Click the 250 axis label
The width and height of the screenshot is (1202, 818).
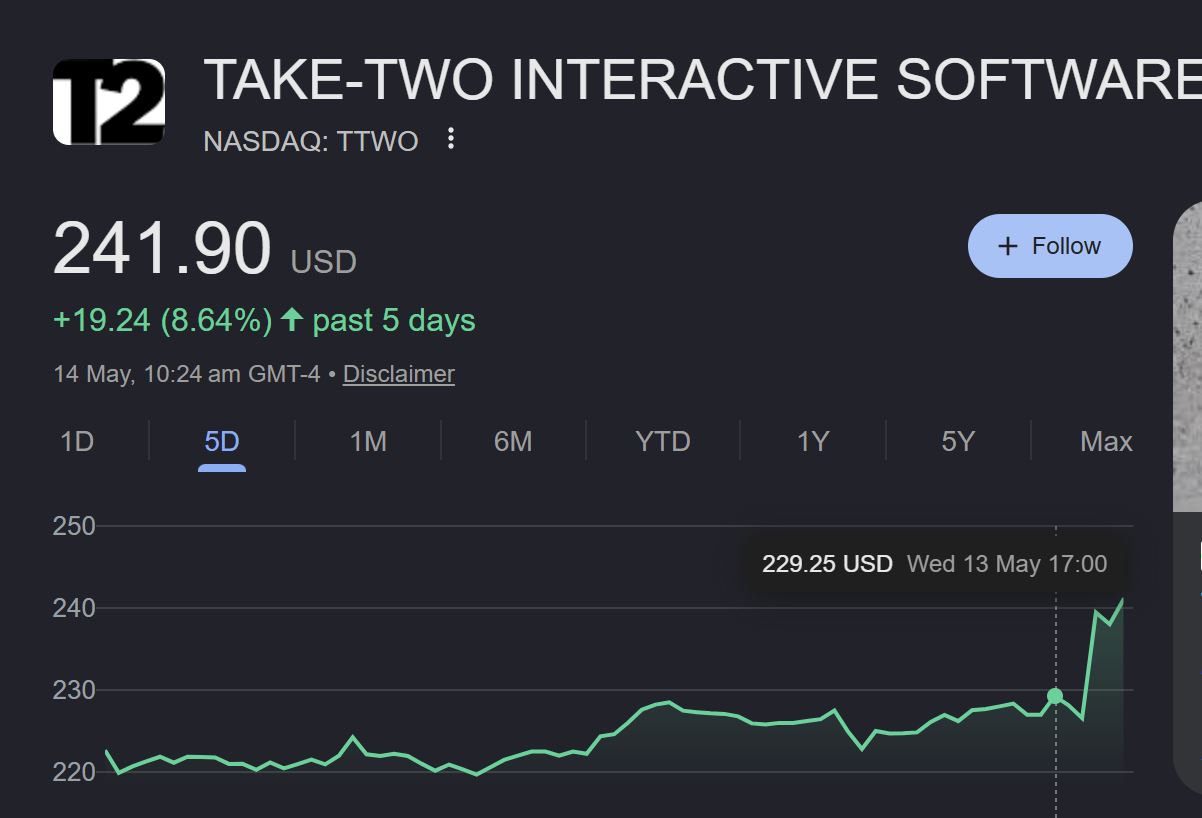[74, 526]
